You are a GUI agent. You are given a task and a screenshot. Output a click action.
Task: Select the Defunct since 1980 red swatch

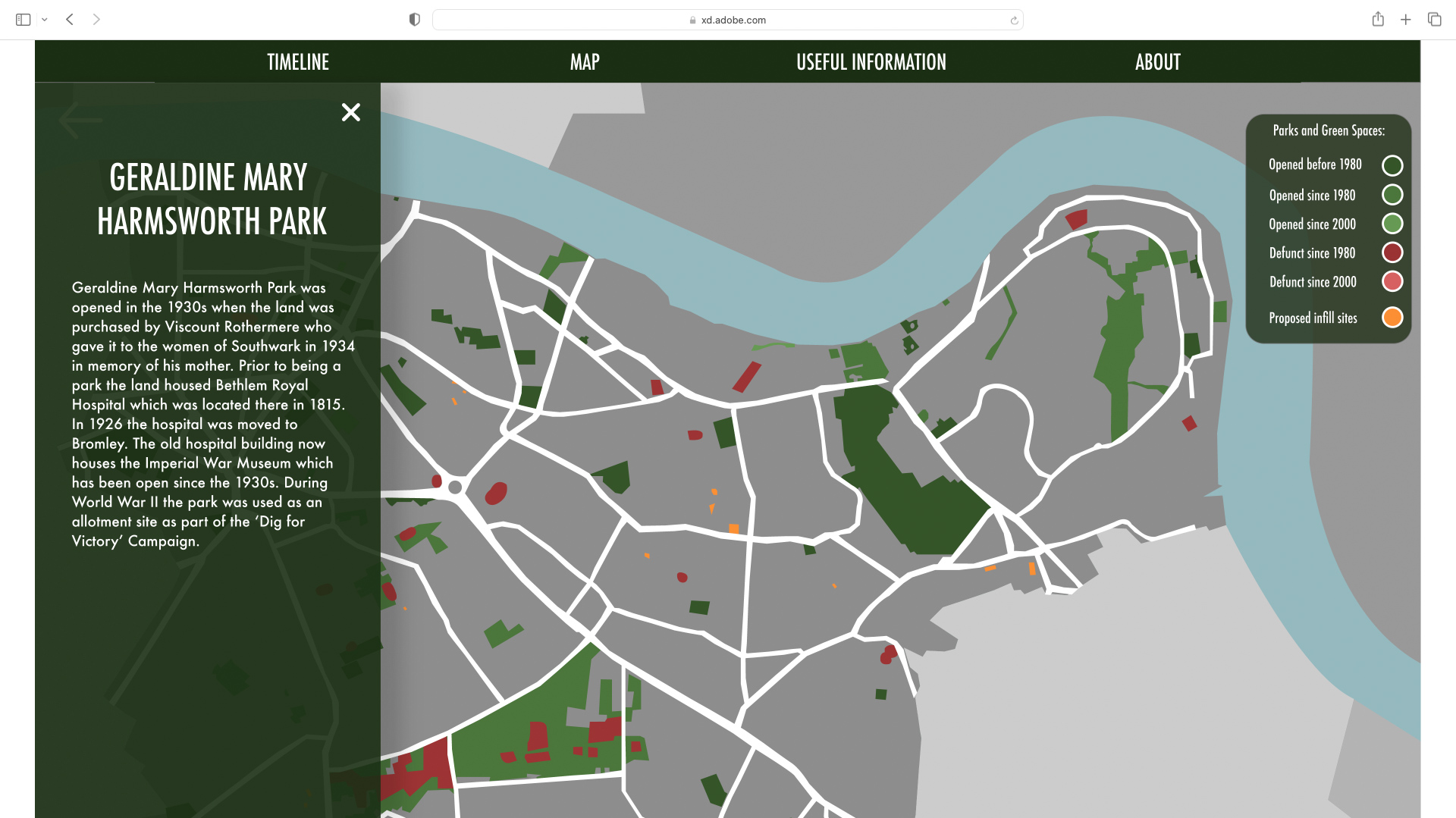click(x=1392, y=252)
